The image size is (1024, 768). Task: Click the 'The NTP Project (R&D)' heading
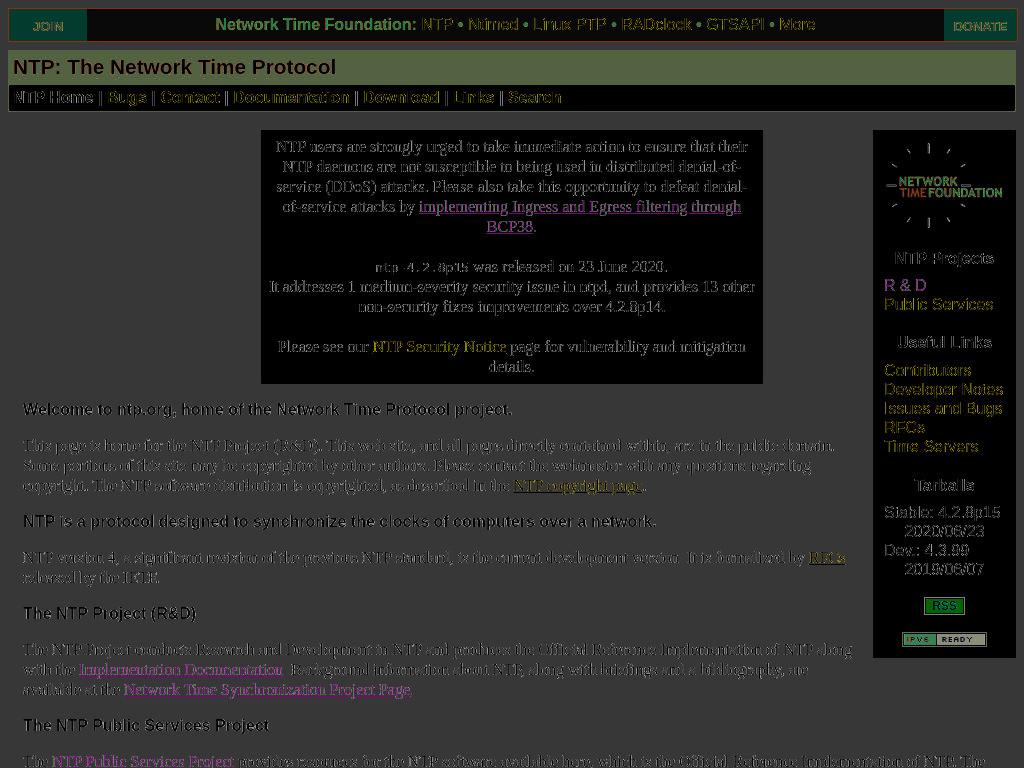click(110, 614)
